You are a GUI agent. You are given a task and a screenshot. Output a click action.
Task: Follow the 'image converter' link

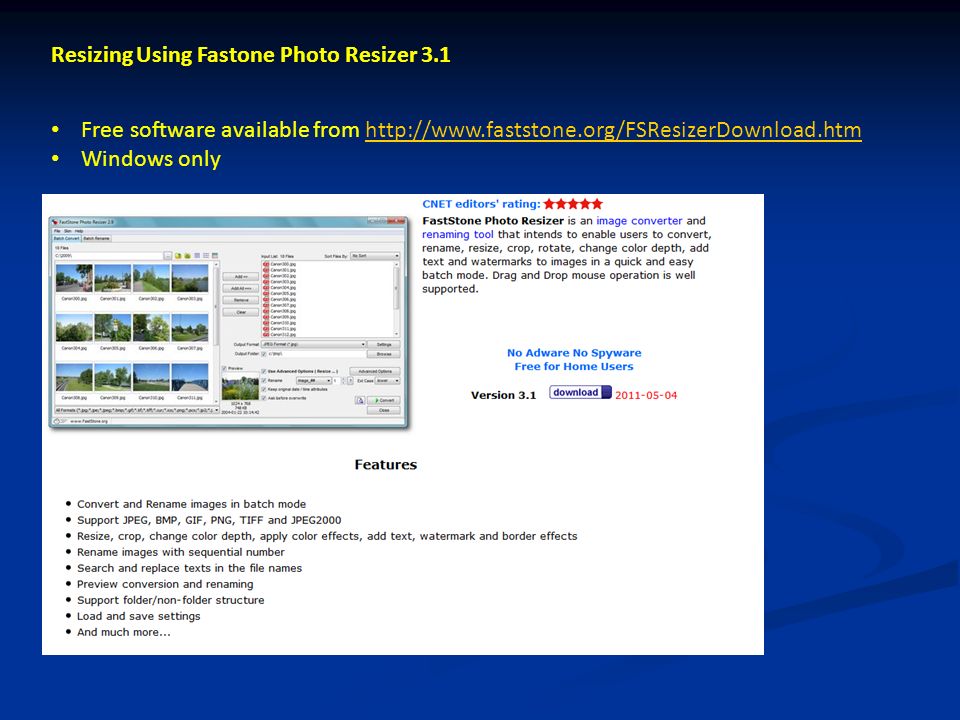(x=639, y=220)
